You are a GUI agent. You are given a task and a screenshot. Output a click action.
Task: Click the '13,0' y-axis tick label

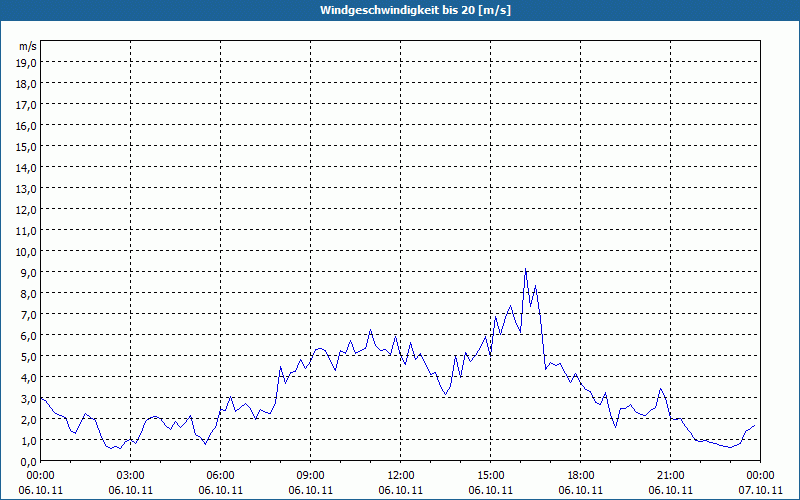[27, 189]
